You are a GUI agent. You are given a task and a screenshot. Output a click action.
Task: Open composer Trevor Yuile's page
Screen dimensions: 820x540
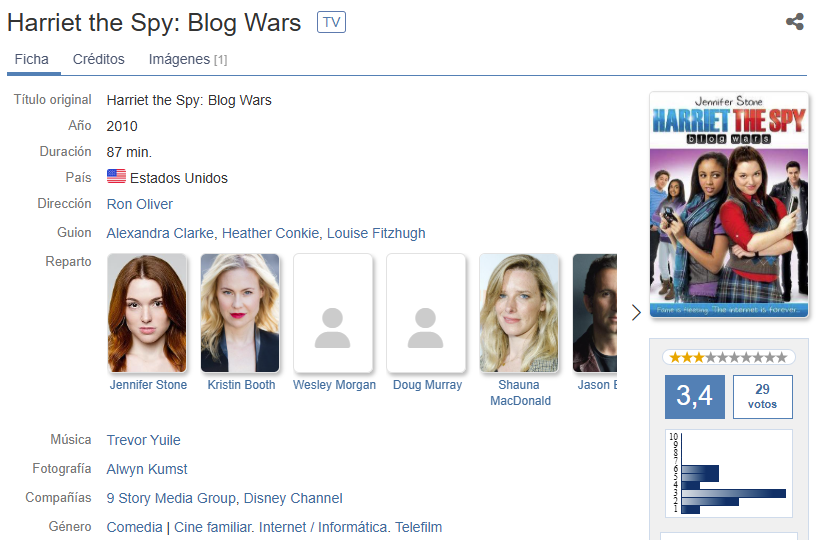coord(143,440)
